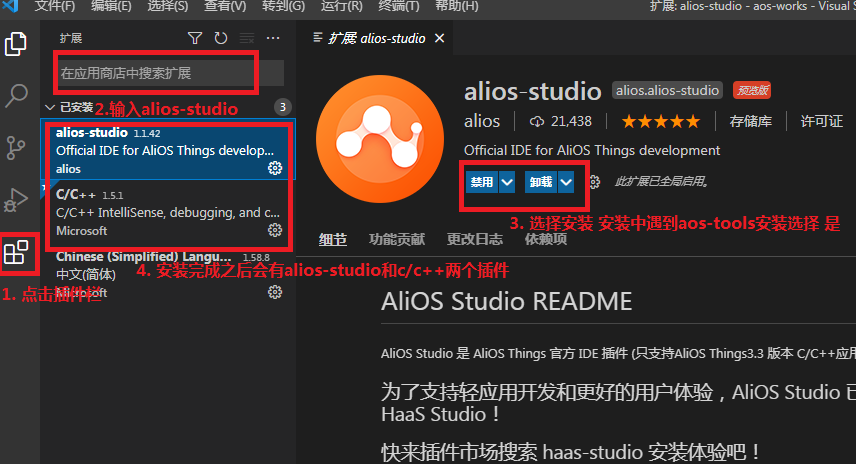Close the alios-studio extension tab

[439, 38]
